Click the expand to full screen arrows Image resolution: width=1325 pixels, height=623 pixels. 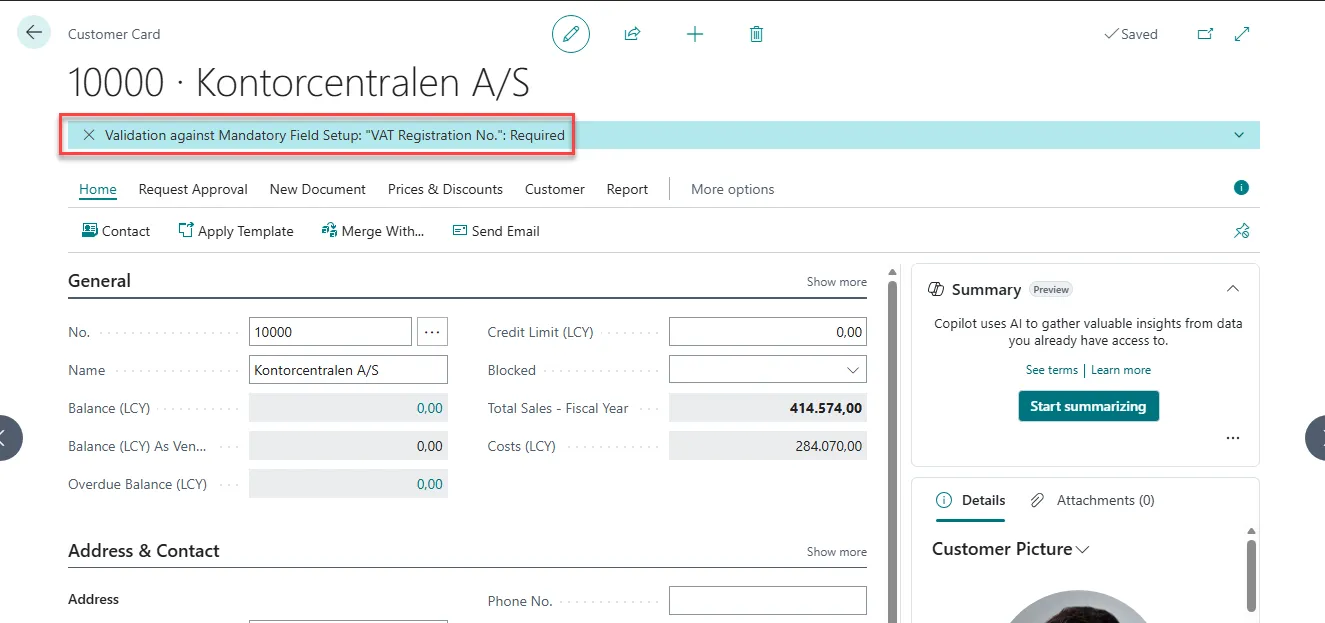1242,34
